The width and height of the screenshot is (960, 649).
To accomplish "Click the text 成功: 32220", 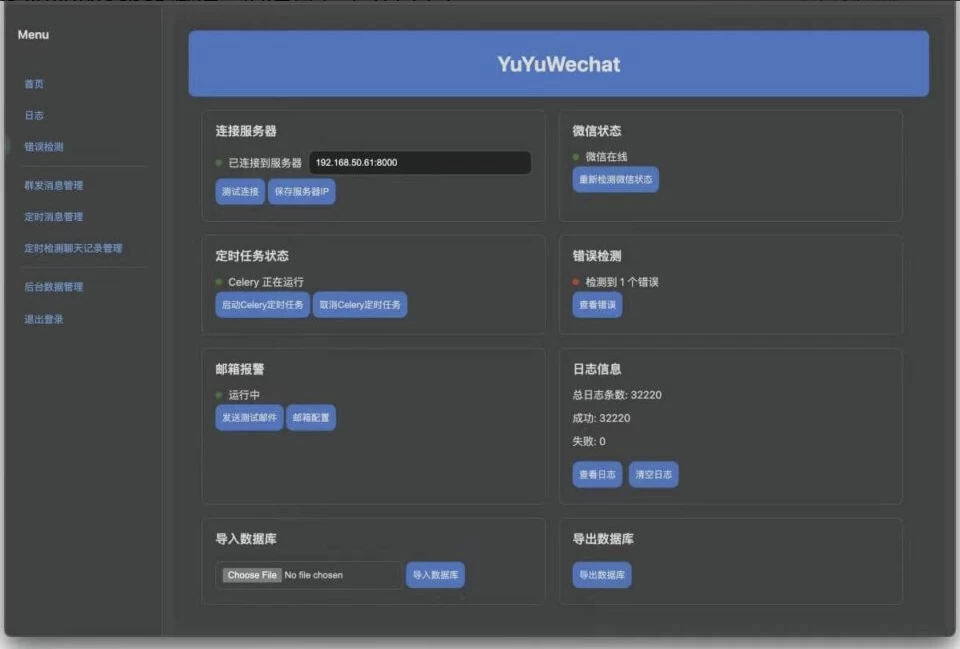I will 601,418.
